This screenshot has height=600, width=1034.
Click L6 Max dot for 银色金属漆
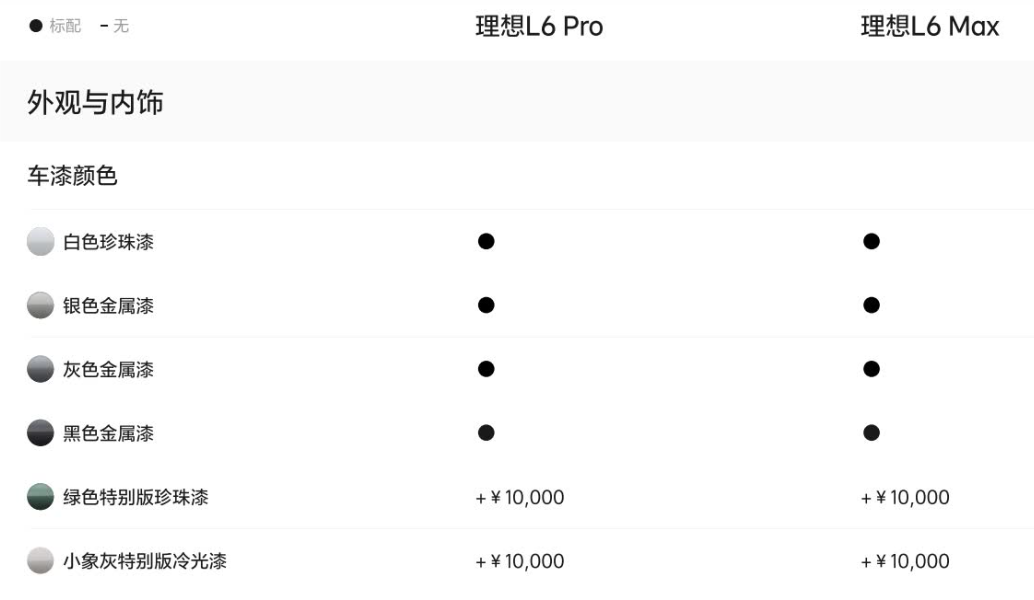pyautogui.click(x=871, y=305)
